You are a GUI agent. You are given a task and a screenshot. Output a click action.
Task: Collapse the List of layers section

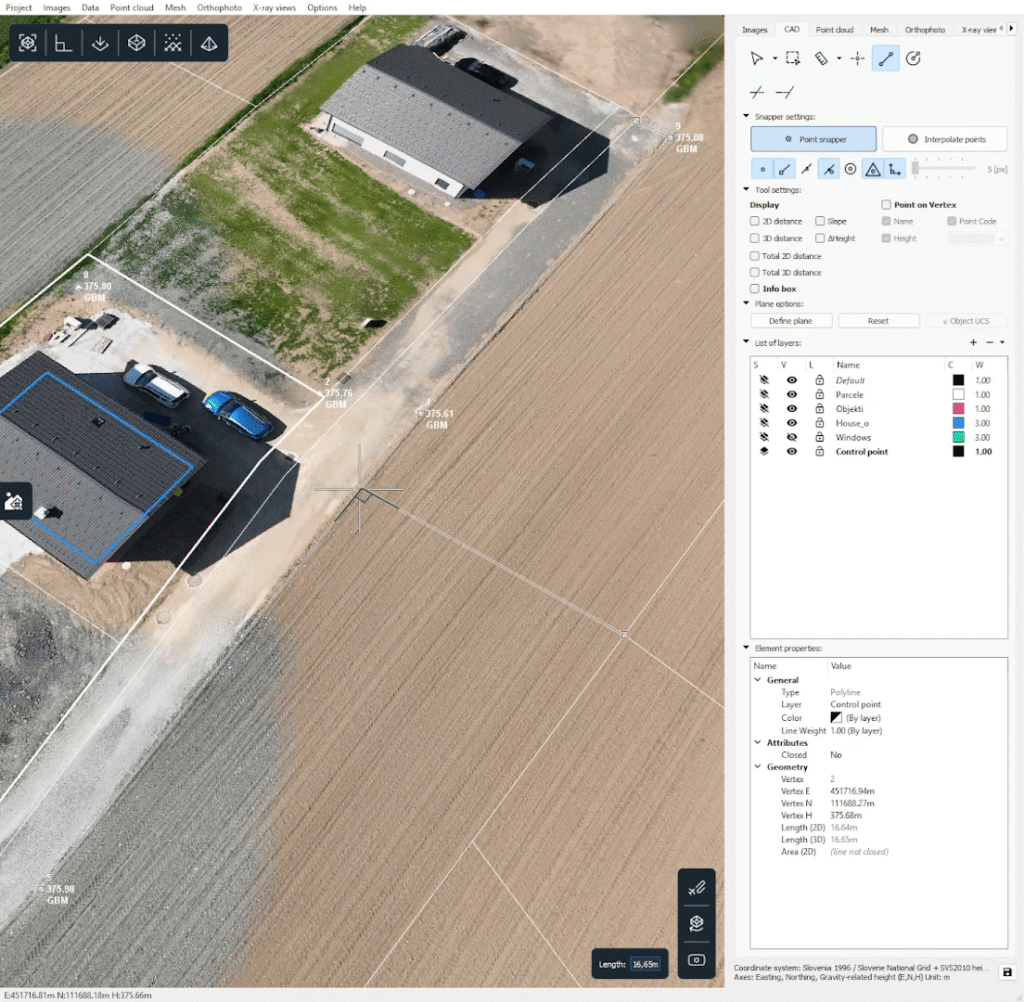pyautogui.click(x=745, y=343)
